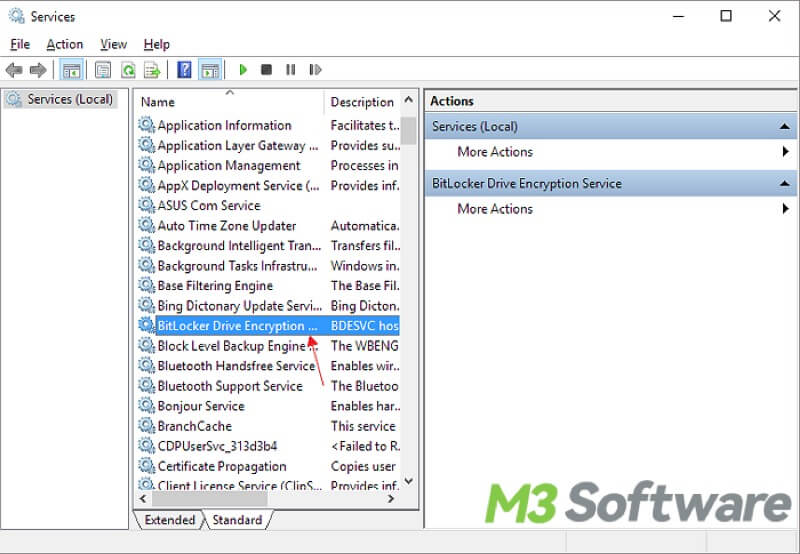Click gear icon beside Certificate Propagation
Image resolution: width=800 pixels, height=554 pixels.
146,465
